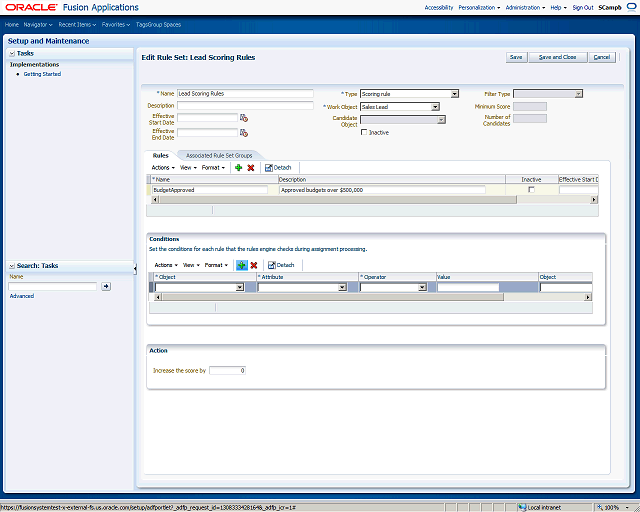
Task: Collapse the left Tasks pane splitter arrow
Action: pyautogui.click(x=135, y=268)
